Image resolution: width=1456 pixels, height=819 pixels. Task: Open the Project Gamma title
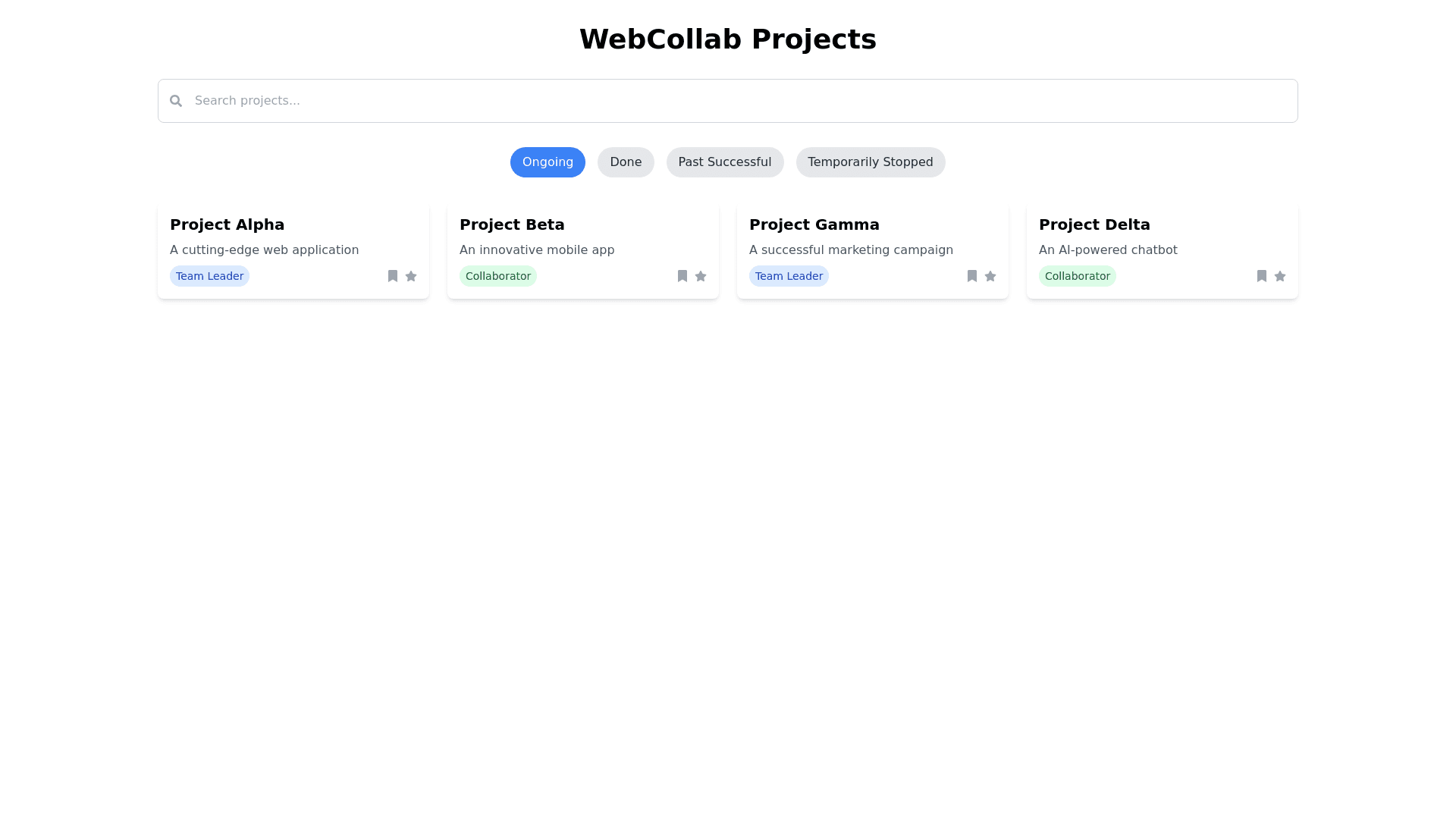point(814,224)
